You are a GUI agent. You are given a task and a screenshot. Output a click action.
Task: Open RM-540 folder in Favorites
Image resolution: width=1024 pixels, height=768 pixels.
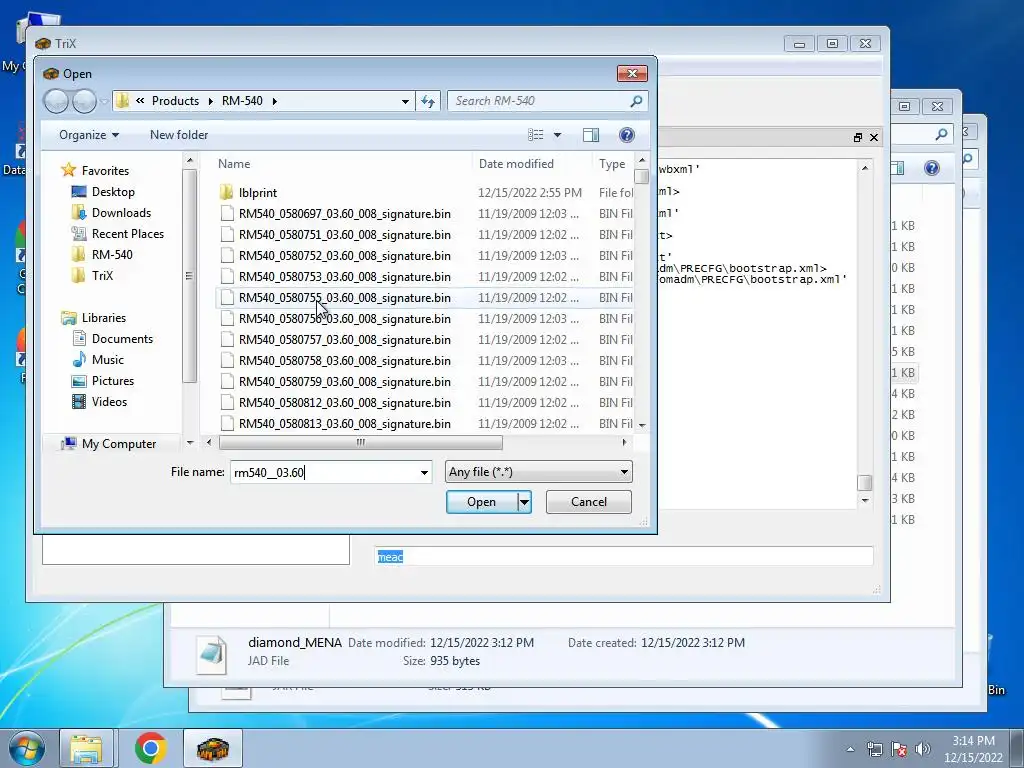112,255
